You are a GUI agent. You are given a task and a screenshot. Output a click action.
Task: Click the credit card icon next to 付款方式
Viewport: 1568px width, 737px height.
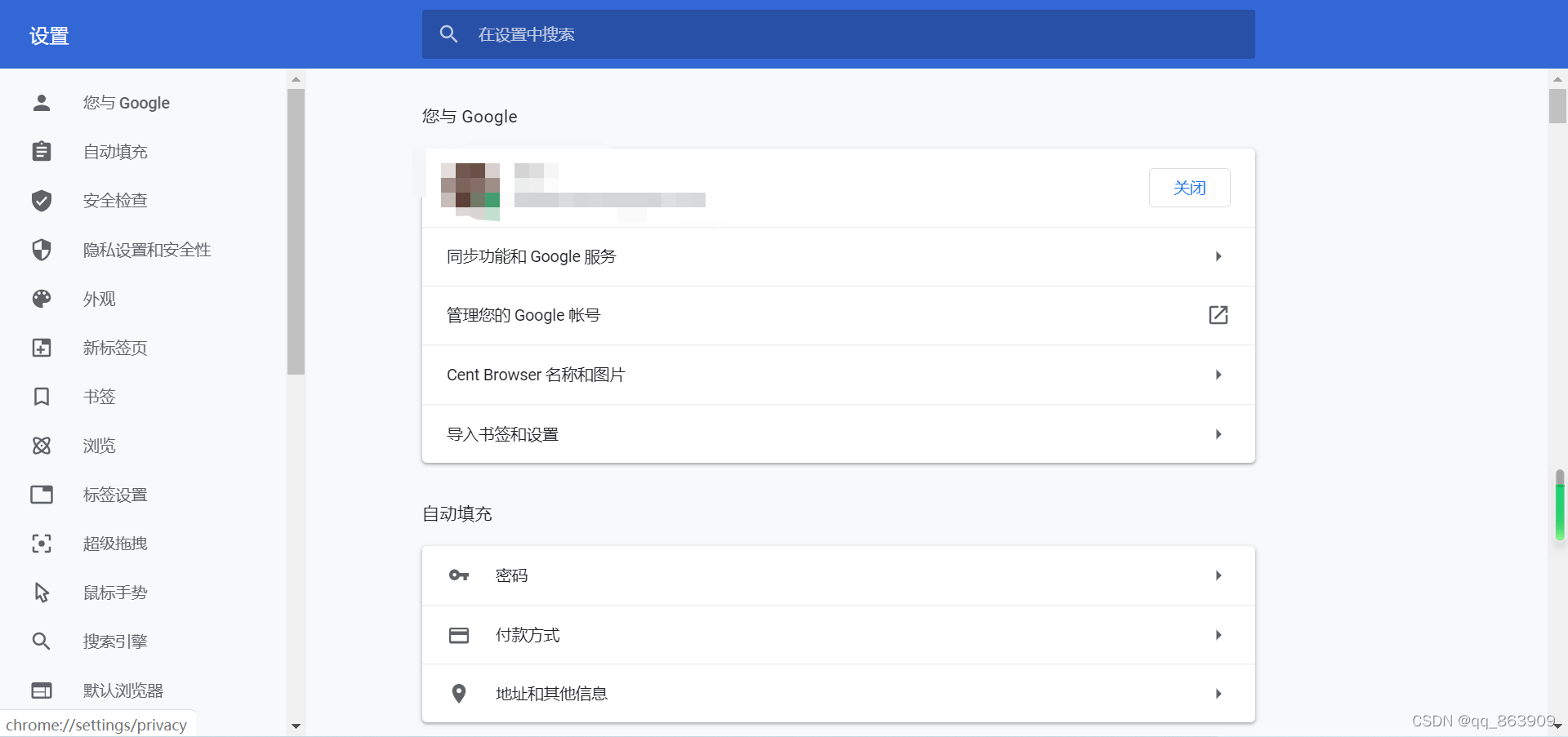click(x=459, y=635)
